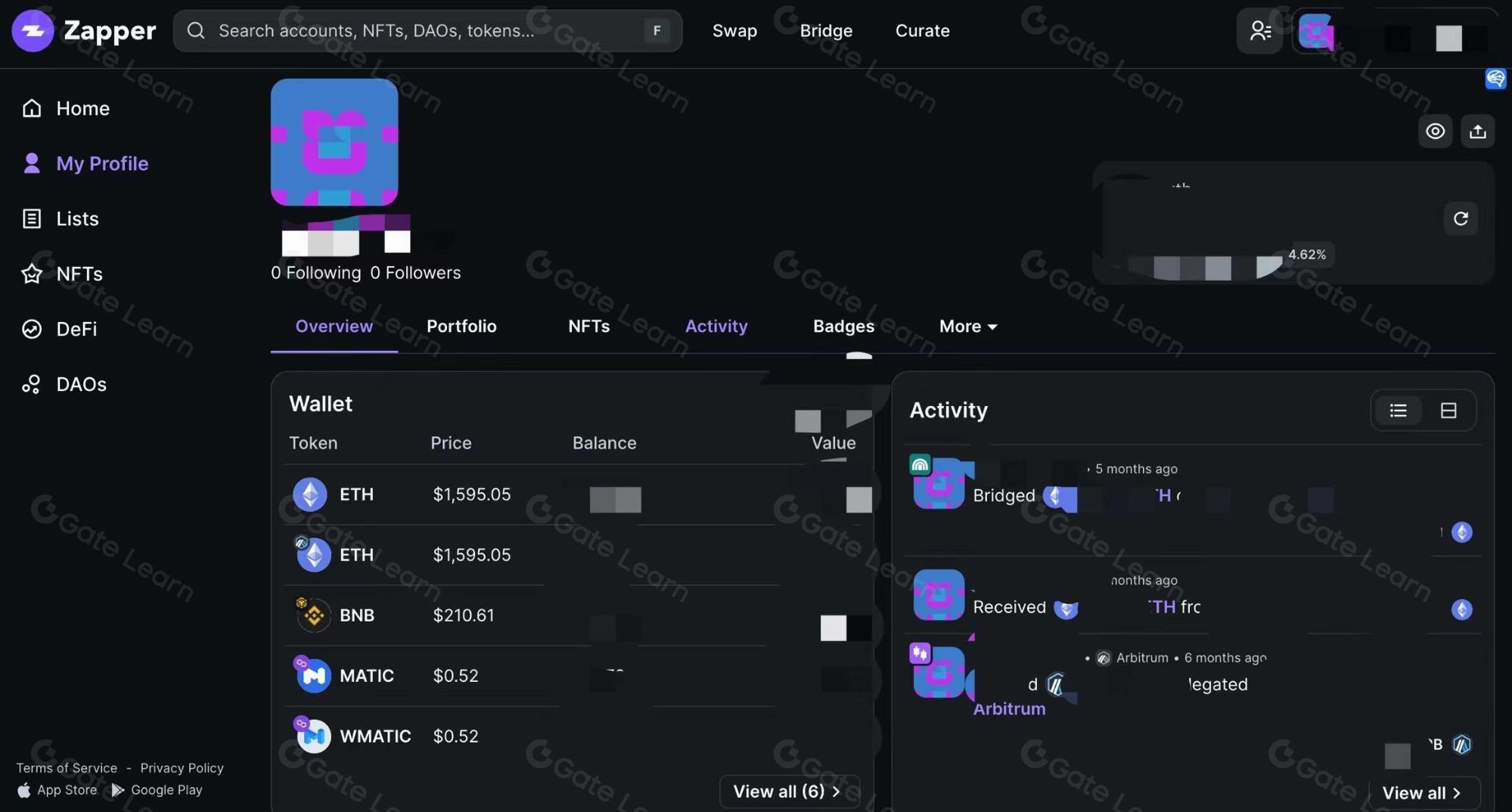The width and height of the screenshot is (1512, 812).
Task: Click the share profile upload icon
Action: click(1477, 132)
